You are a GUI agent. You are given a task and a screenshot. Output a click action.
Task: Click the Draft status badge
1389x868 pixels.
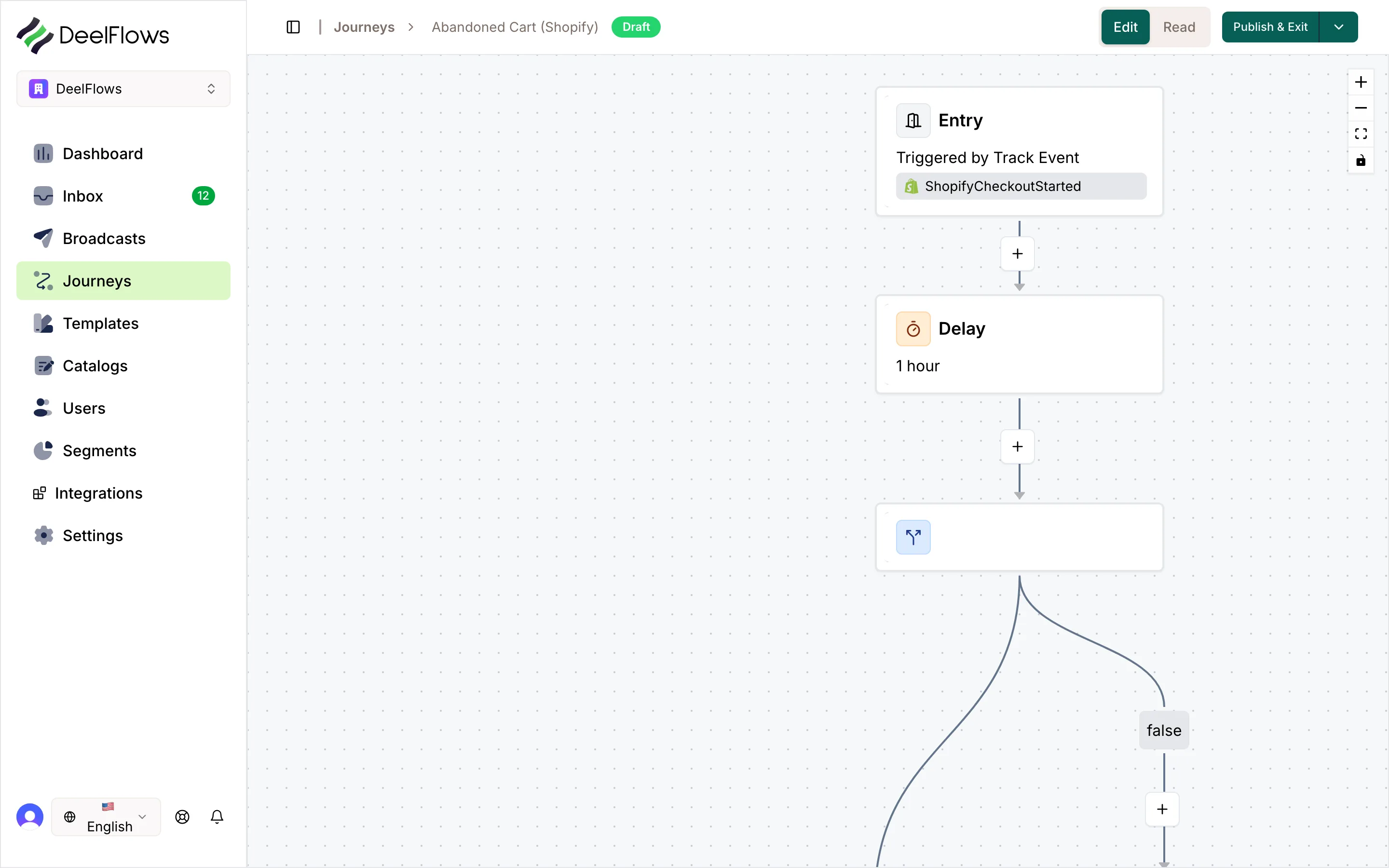636,27
